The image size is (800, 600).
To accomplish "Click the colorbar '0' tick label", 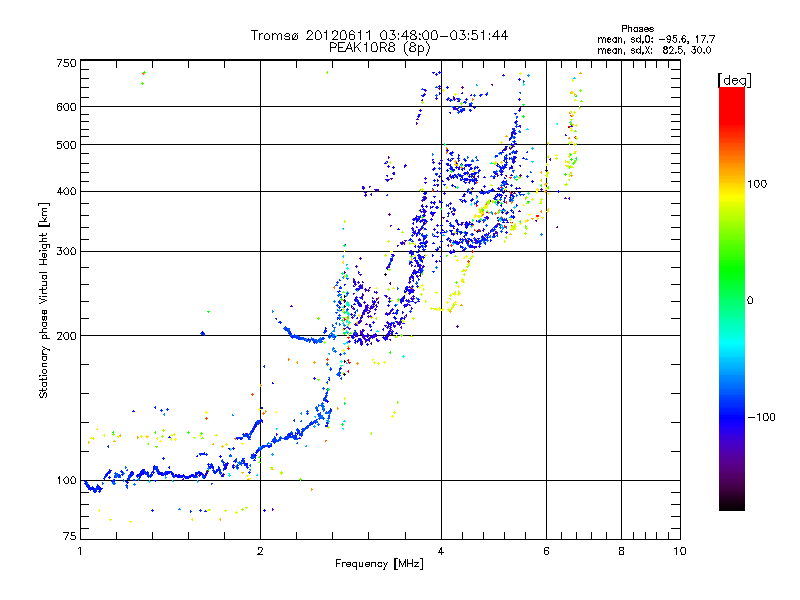I will click(750, 301).
